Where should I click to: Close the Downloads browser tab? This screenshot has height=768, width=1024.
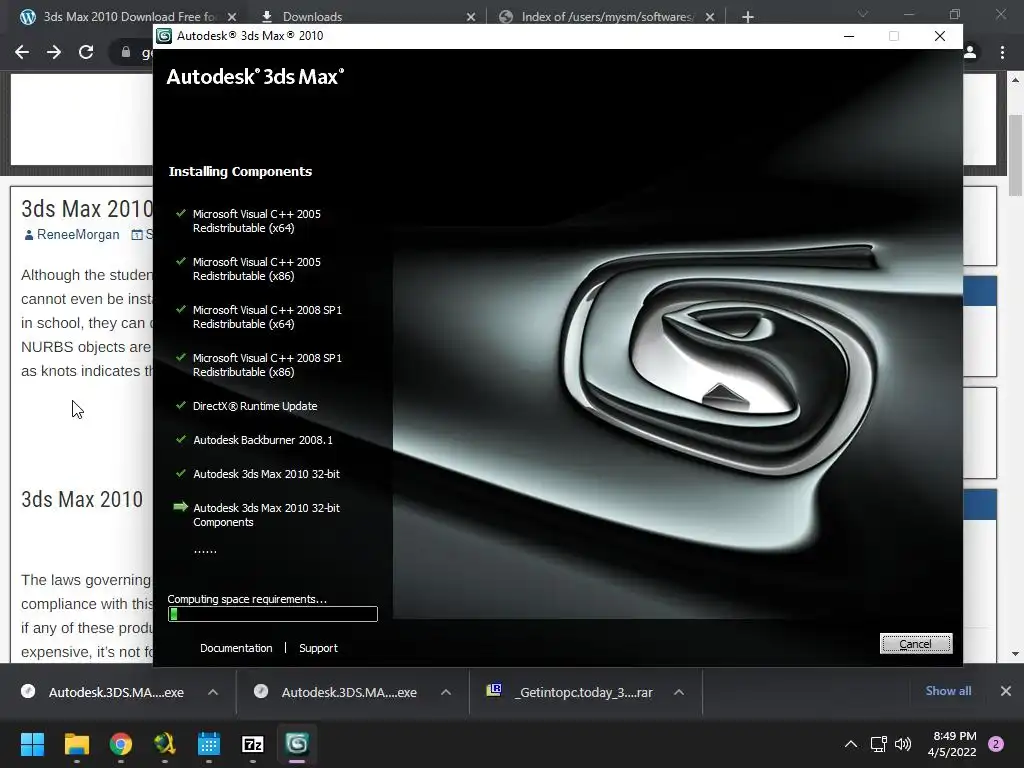pos(471,17)
